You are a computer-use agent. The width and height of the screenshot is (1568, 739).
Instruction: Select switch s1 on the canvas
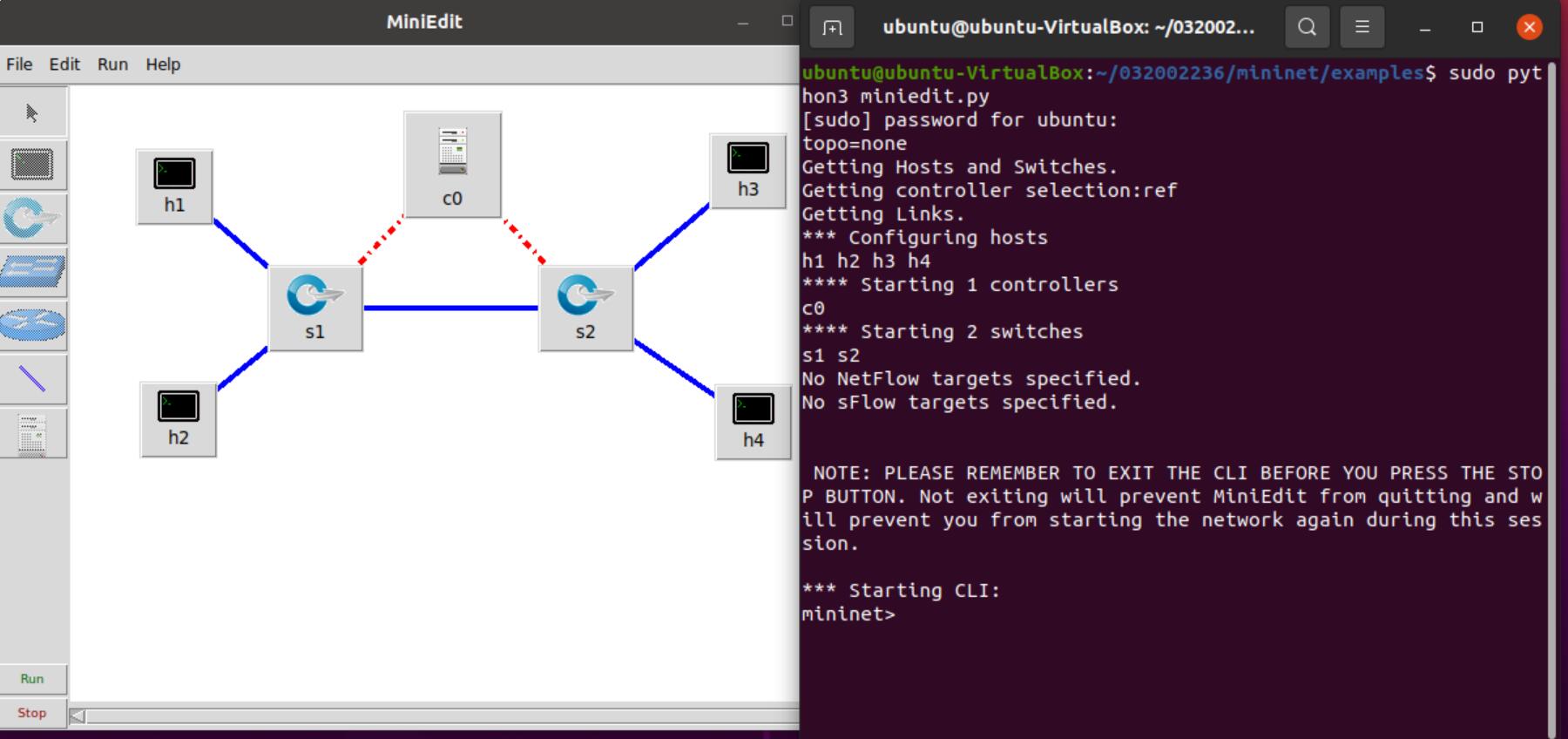(315, 308)
